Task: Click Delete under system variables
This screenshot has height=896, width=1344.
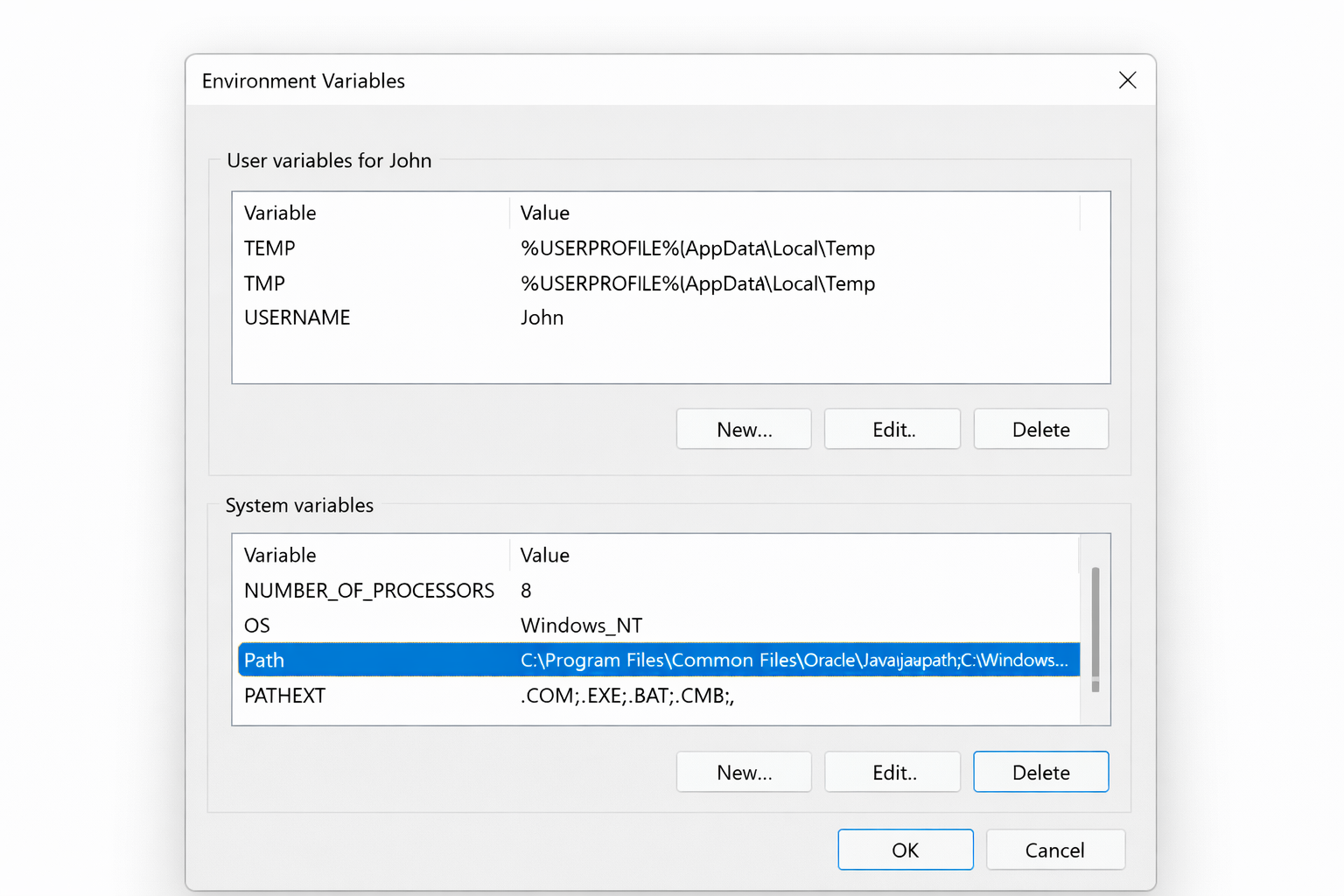Action: click(1040, 772)
